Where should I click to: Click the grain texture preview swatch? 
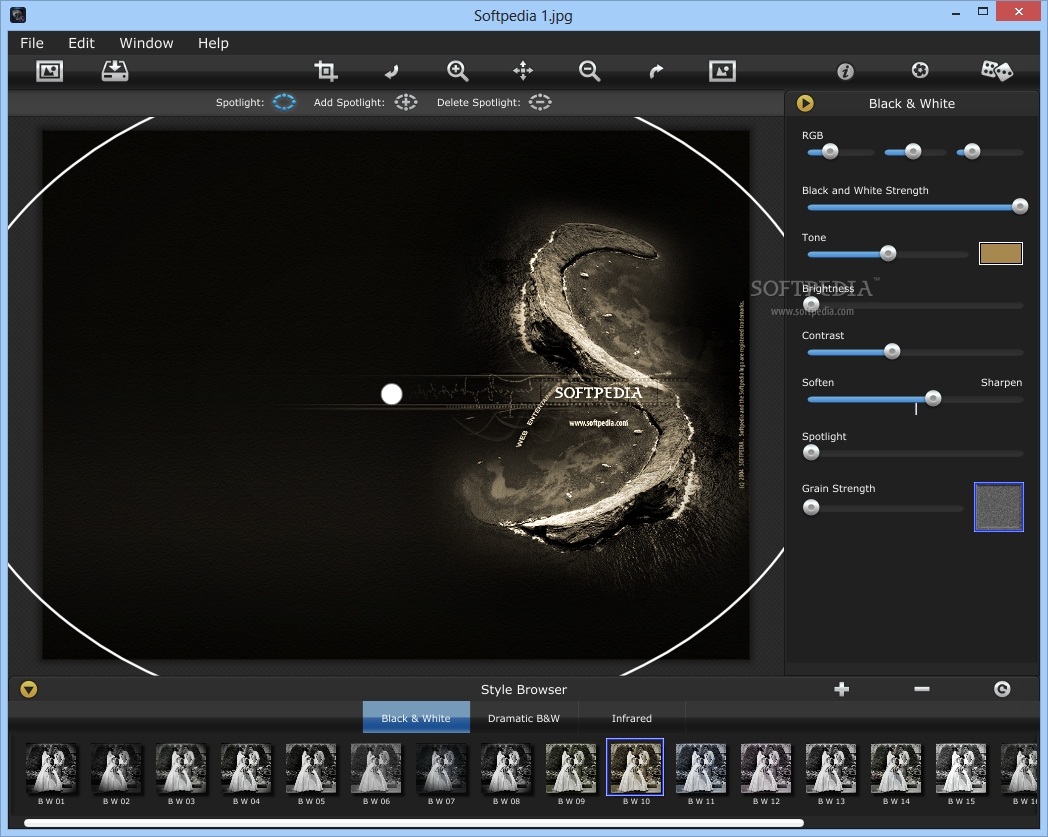coord(999,507)
